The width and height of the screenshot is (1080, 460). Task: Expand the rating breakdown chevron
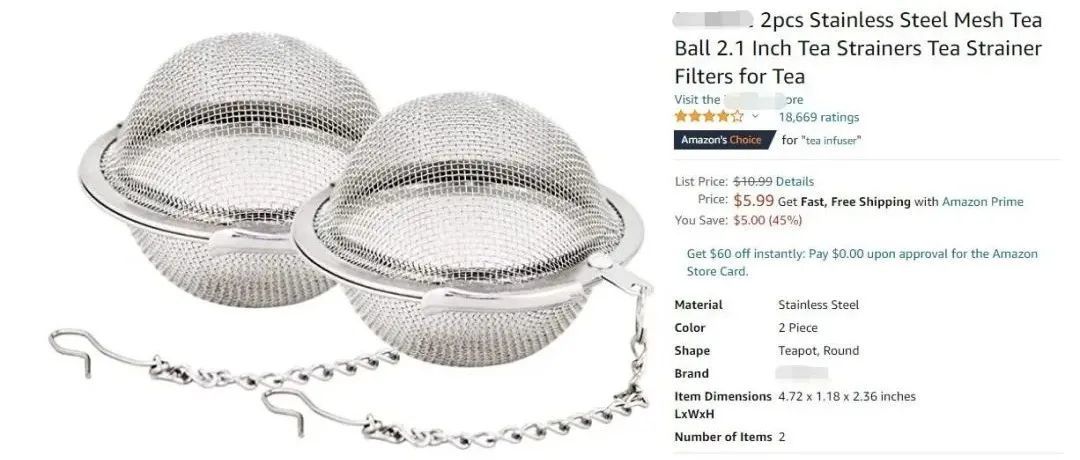point(755,116)
